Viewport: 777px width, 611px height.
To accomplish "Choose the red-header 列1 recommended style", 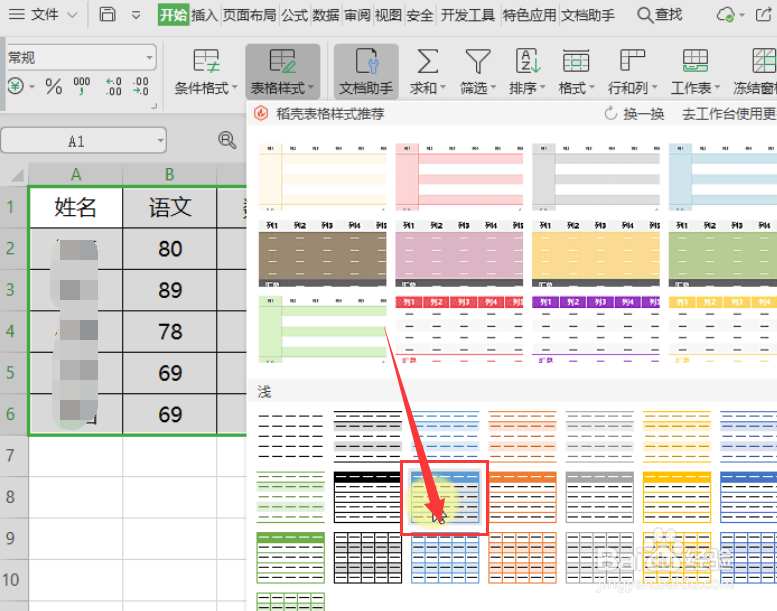I will click(459, 329).
